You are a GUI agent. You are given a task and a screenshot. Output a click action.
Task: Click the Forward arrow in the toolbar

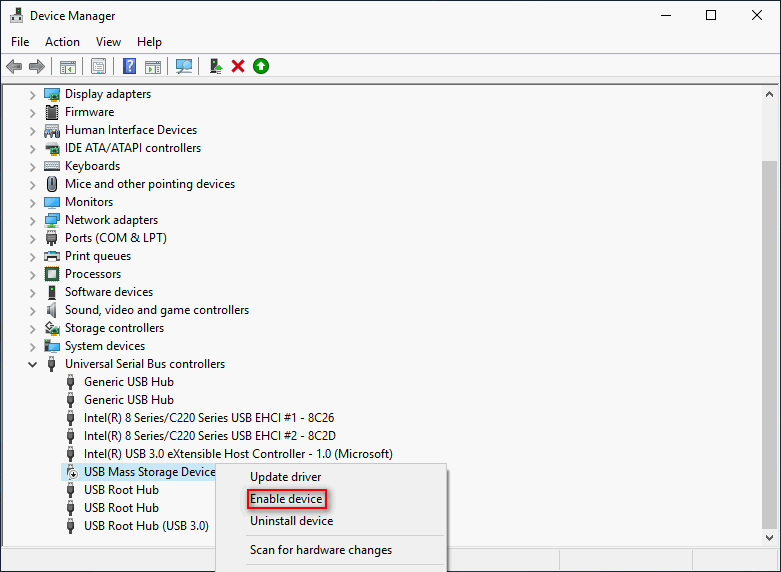coord(37,66)
